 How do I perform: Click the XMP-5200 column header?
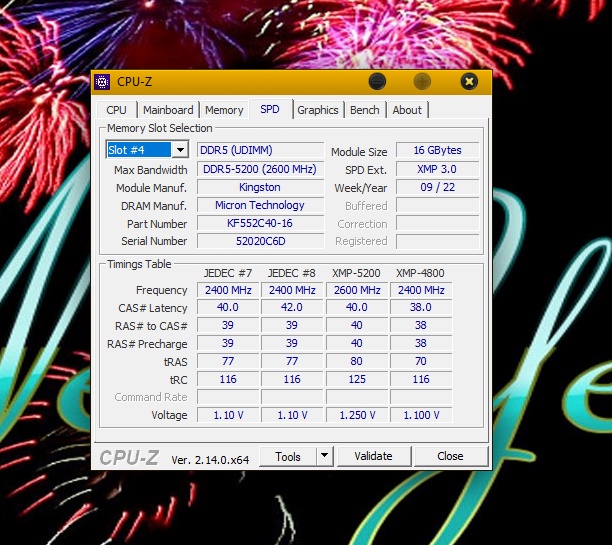pos(356,273)
